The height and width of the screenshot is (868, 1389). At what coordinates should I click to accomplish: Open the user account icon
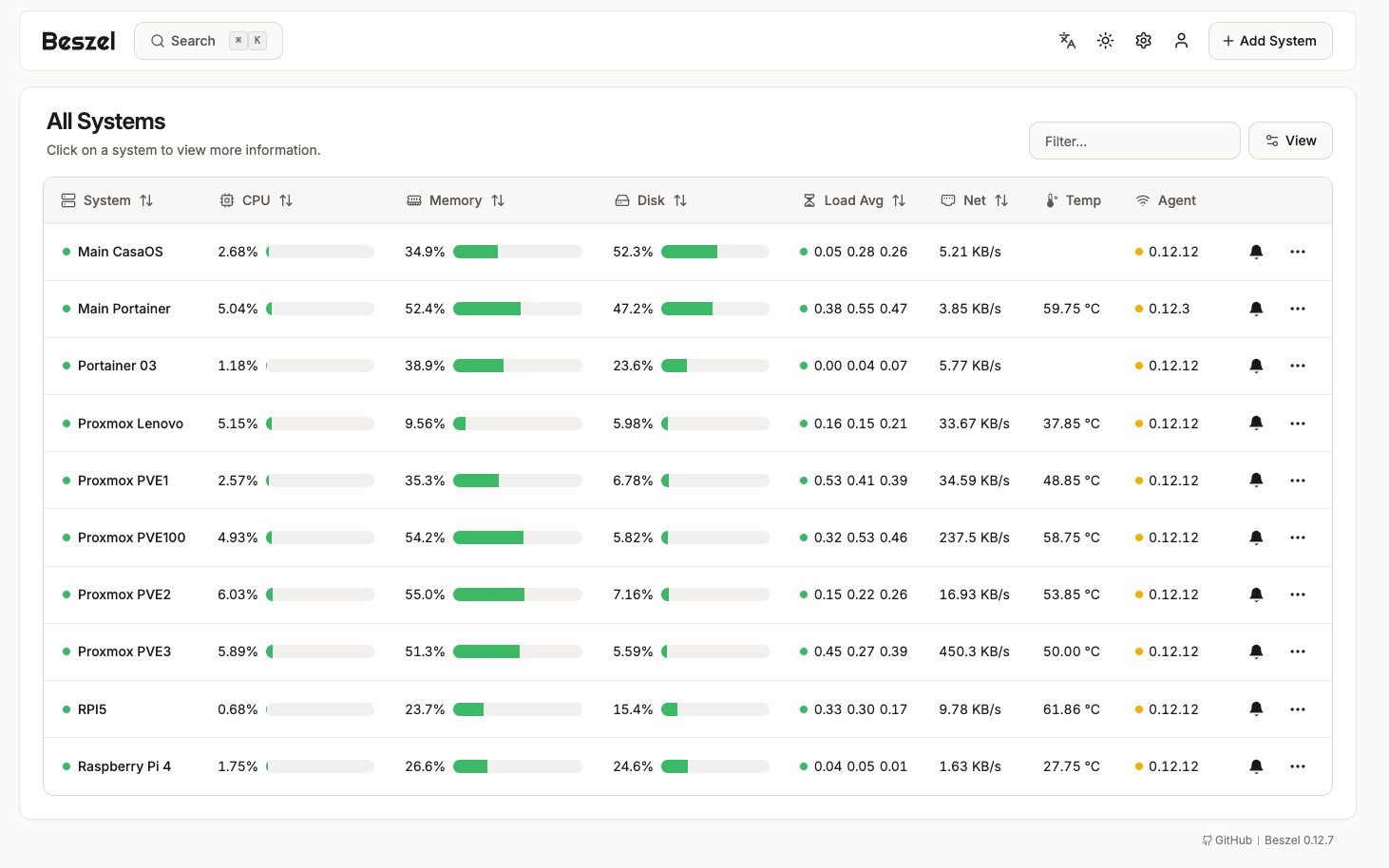[x=1181, y=41]
